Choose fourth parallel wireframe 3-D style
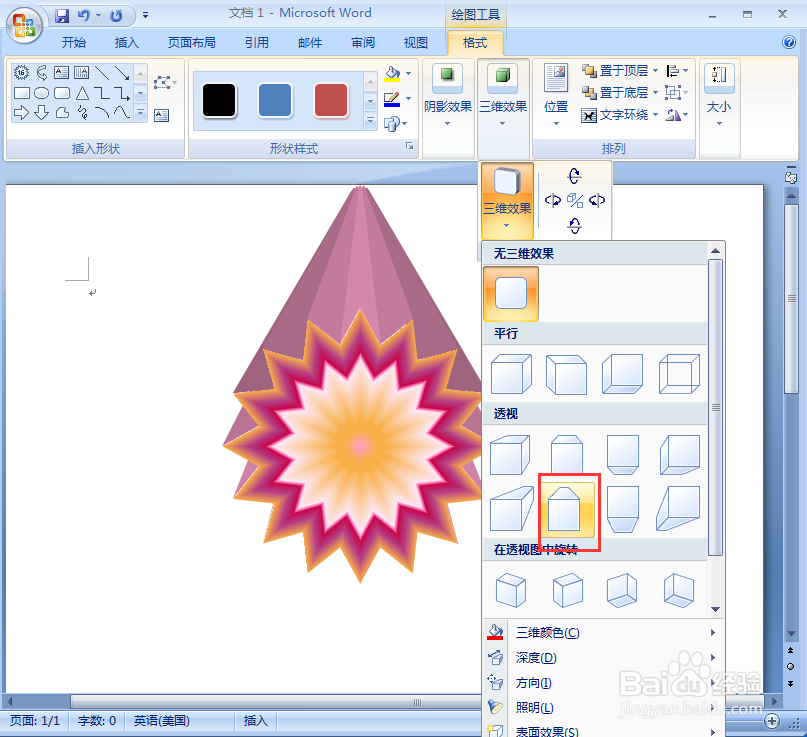This screenshot has width=807, height=737. pos(679,374)
